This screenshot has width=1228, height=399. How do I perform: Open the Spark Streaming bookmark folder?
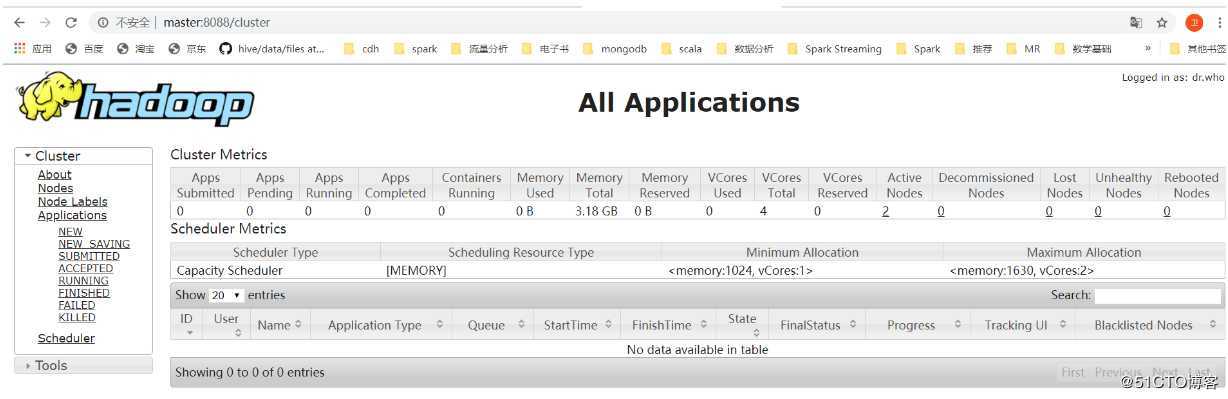pos(835,48)
